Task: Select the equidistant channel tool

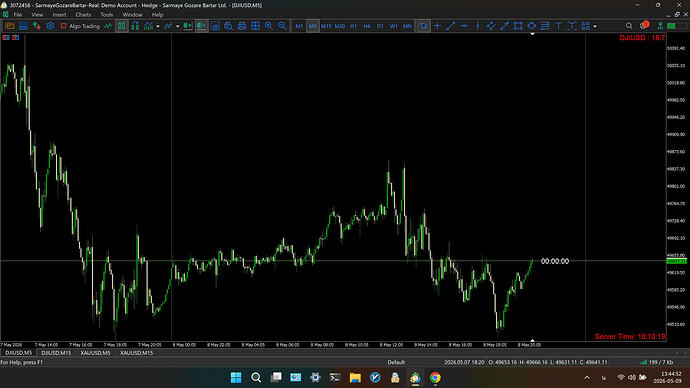Action: tap(491, 26)
